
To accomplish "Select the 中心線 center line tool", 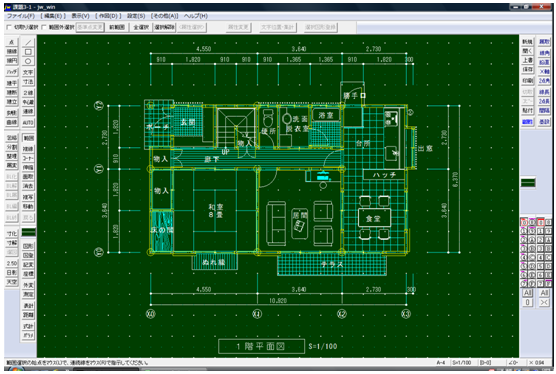I will coord(28,102).
